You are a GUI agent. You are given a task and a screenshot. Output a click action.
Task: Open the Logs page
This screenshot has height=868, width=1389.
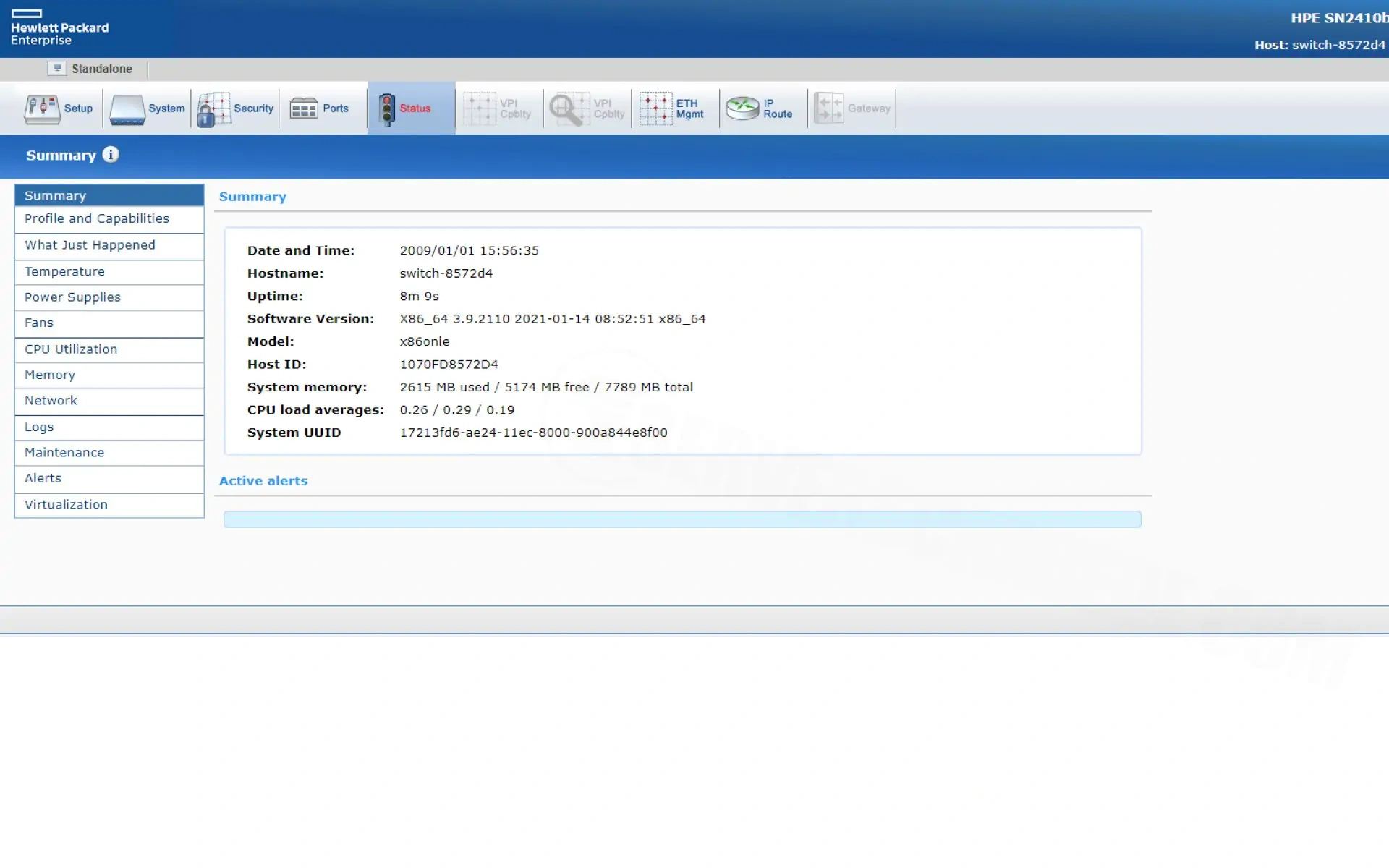coord(39,427)
